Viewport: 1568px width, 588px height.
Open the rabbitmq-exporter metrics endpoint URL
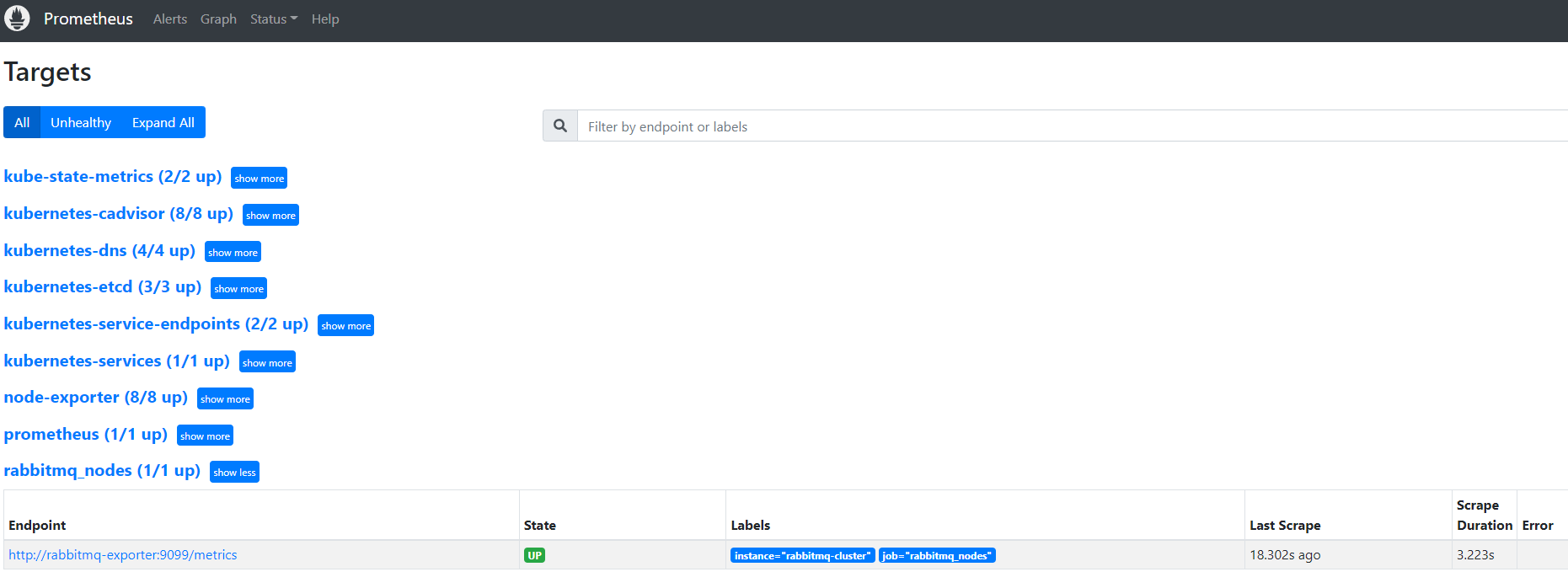click(x=123, y=554)
